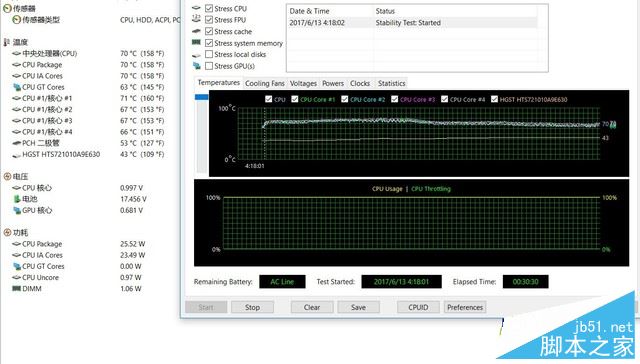Click the 传感器 sensor section icon
The width and height of the screenshot is (640, 364).
point(7,9)
